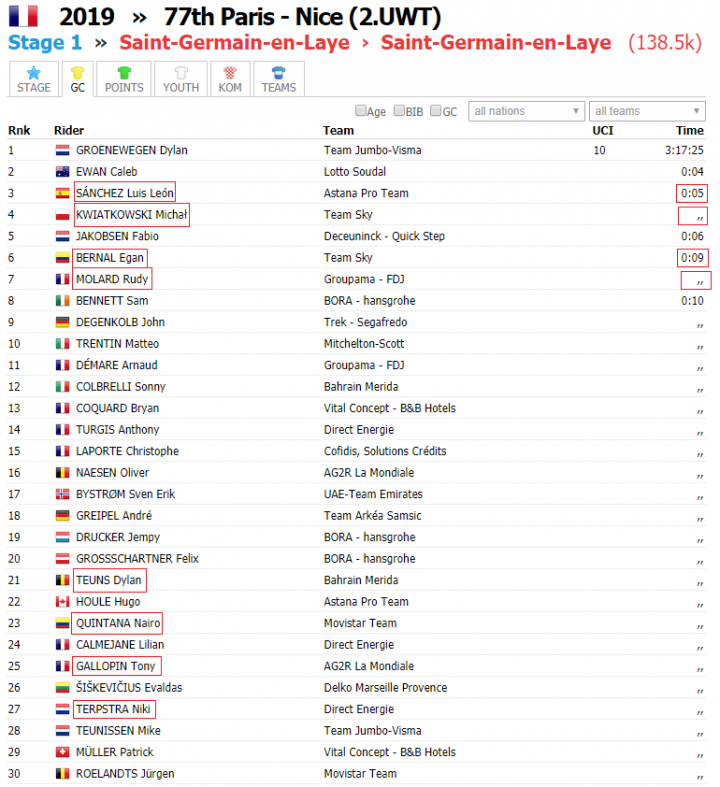The image size is (720, 787).
Task: Click the Austrian flag next to GROSSSCHARTNER Felix
Action: 62,559
